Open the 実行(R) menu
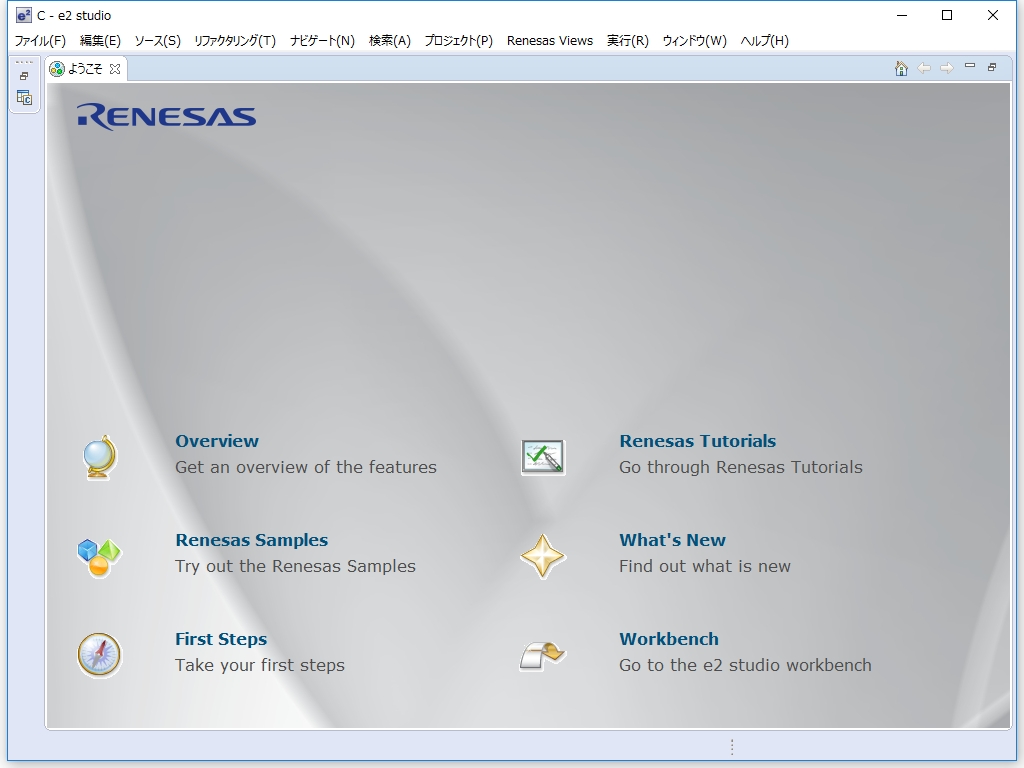Image resolution: width=1024 pixels, height=768 pixels. [628, 40]
